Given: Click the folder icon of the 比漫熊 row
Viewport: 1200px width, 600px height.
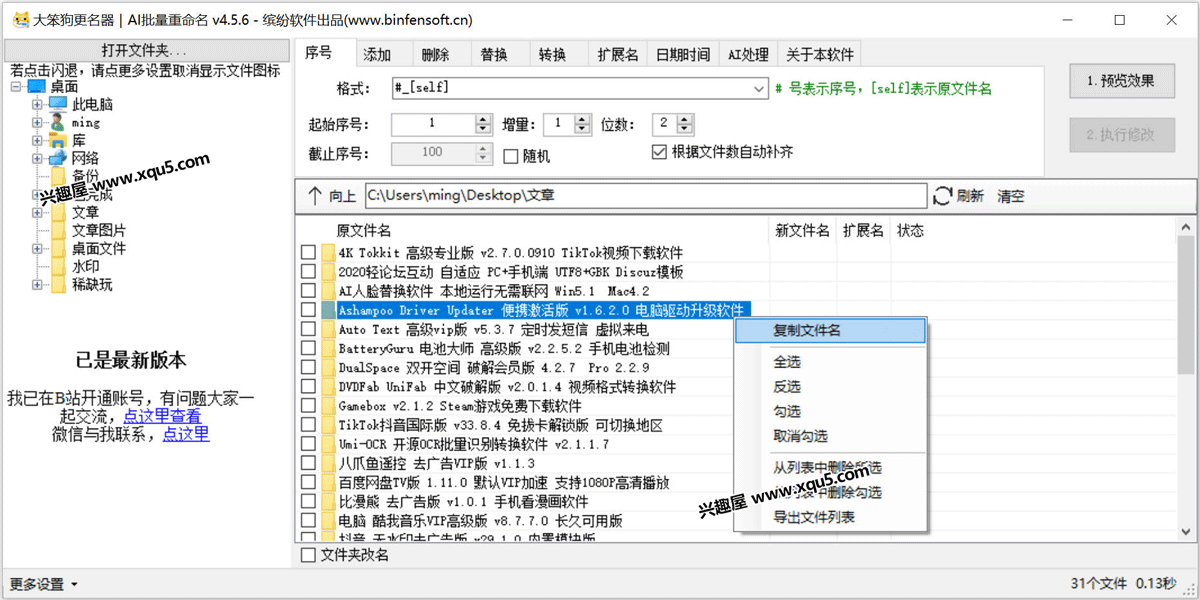Looking at the screenshot, I should click(x=328, y=502).
